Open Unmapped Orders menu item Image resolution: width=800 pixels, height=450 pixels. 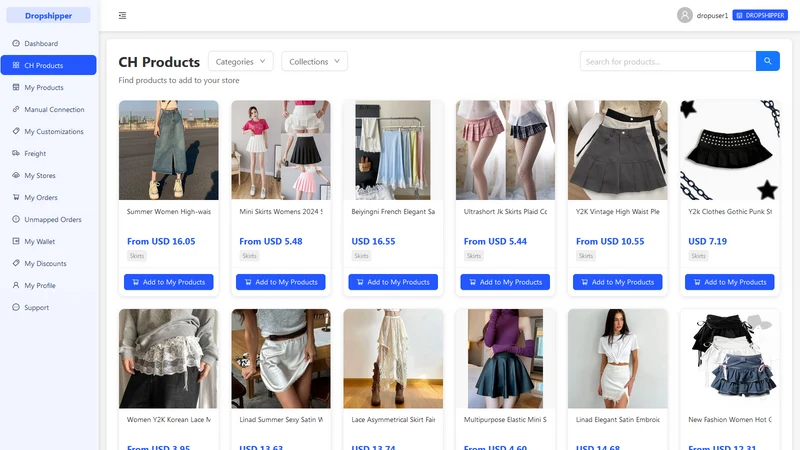click(x=48, y=219)
